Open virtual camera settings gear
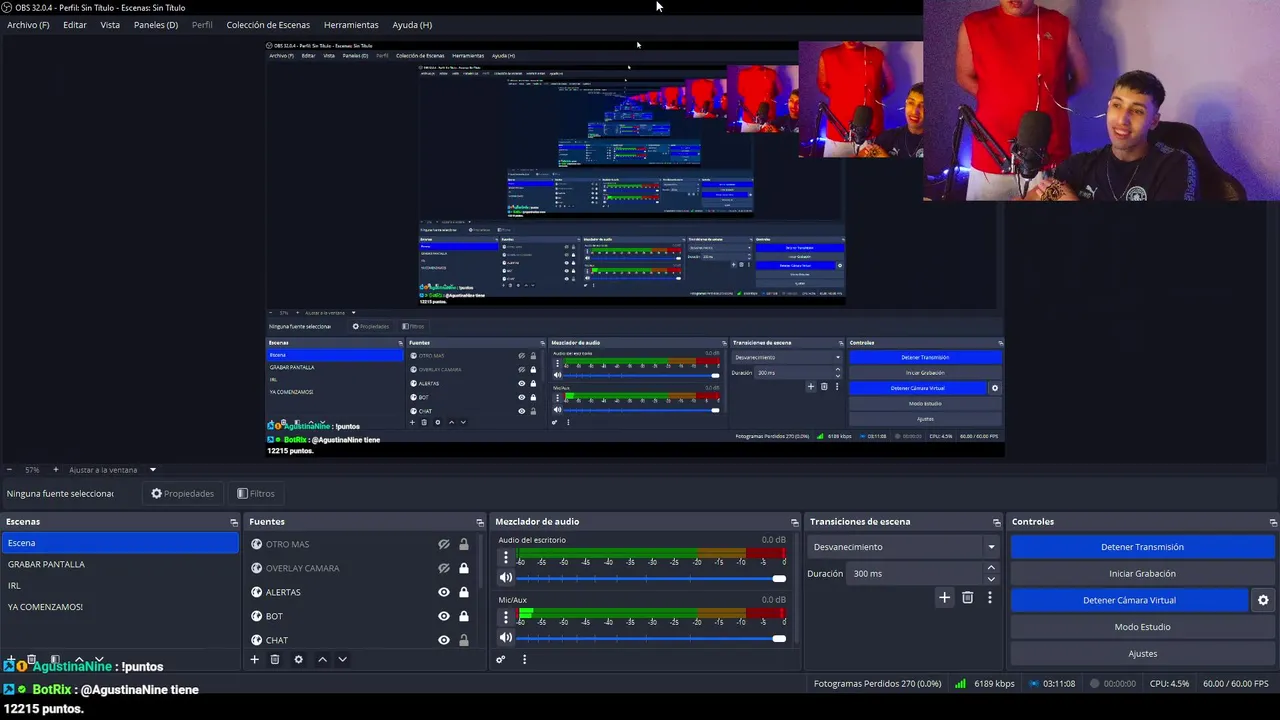 [x=1263, y=600]
